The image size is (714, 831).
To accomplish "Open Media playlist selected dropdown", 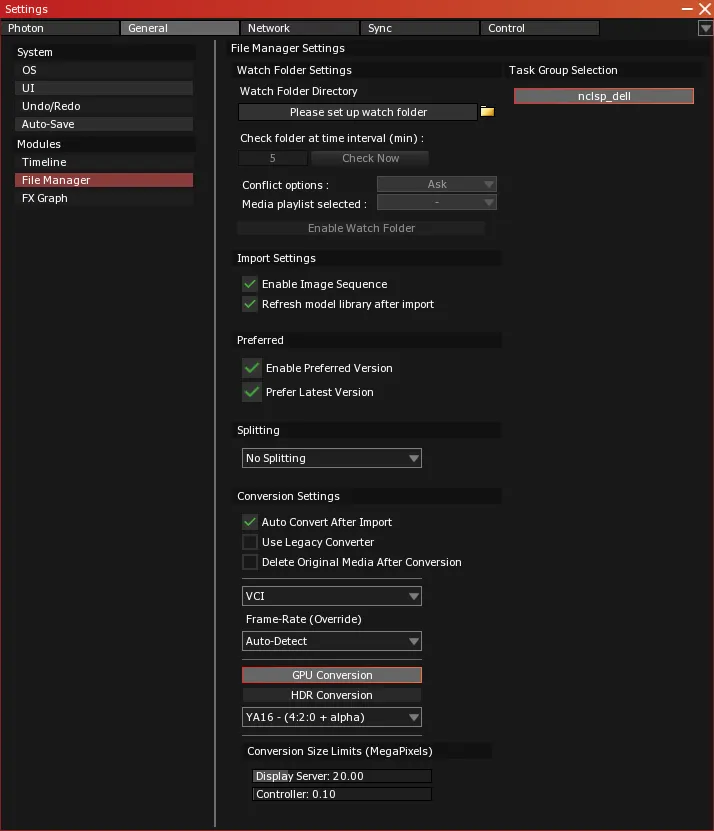I will click(x=437, y=202).
